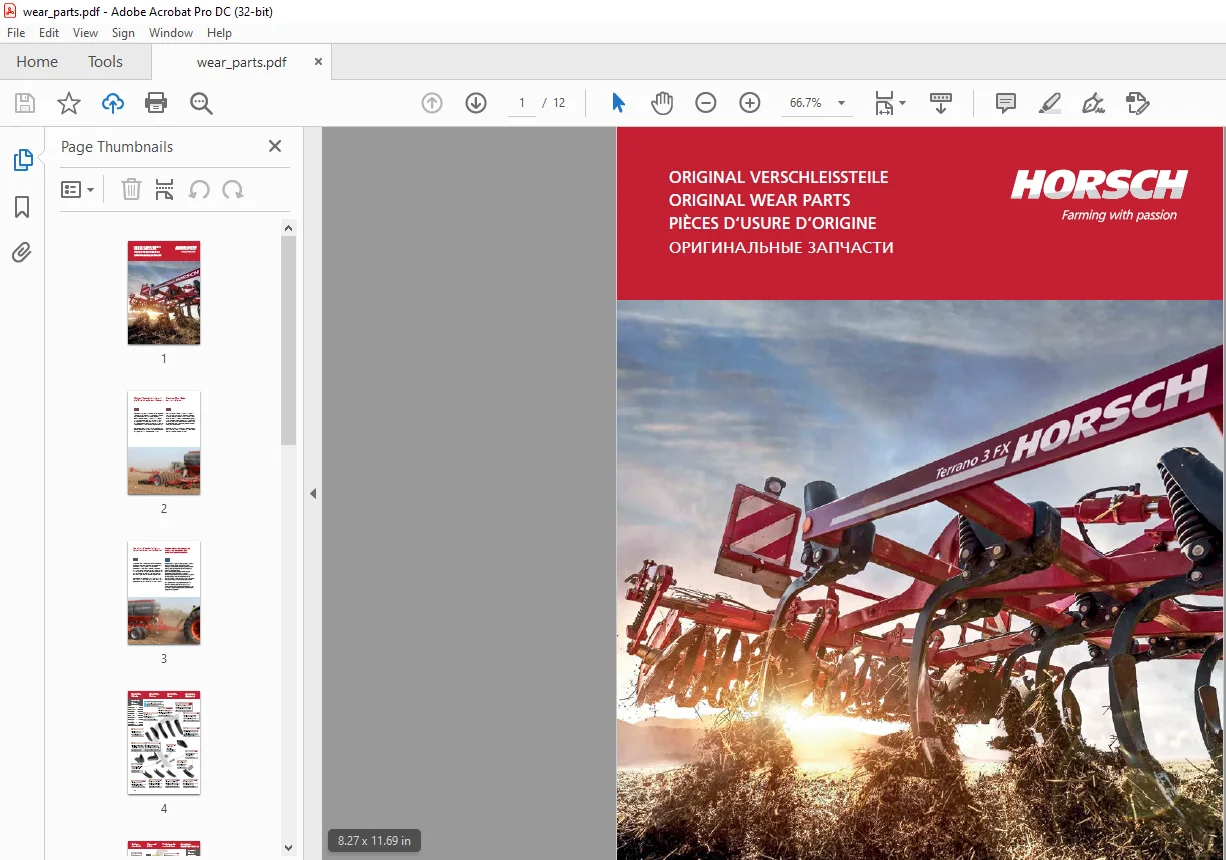Select page 3 thumbnail

pos(164,592)
